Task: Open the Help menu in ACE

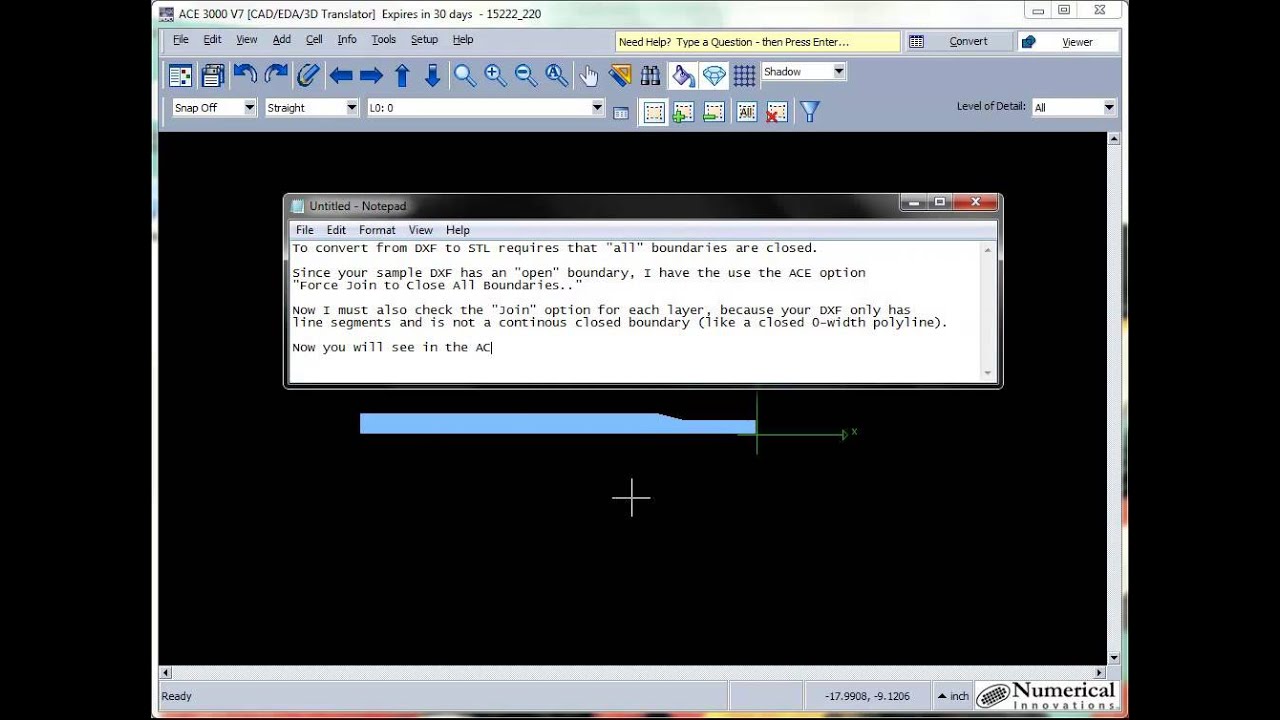Action: [x=463, y=40]
